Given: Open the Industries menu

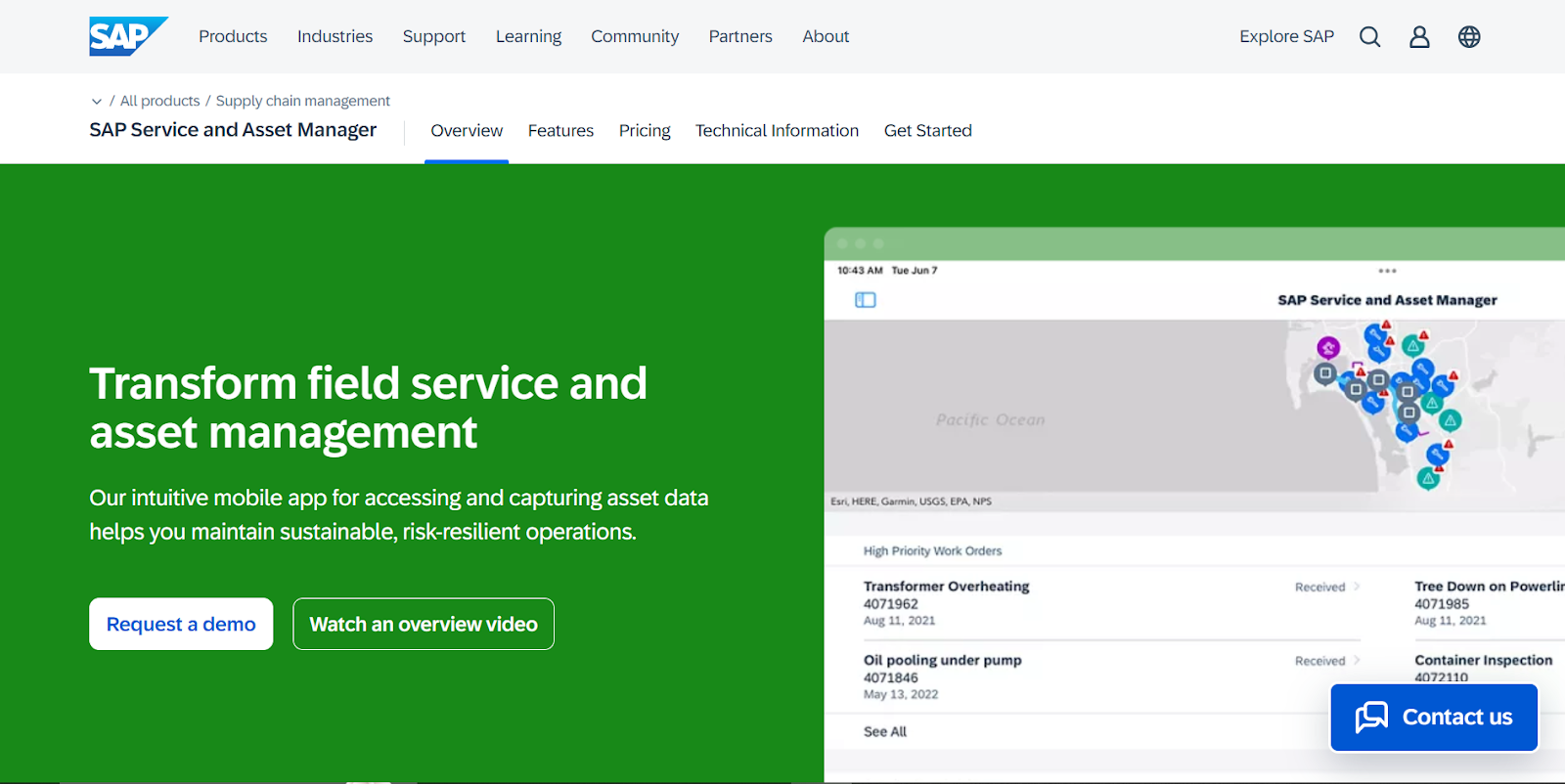Looking at the screenshot, I should click(x=335, y=37).
